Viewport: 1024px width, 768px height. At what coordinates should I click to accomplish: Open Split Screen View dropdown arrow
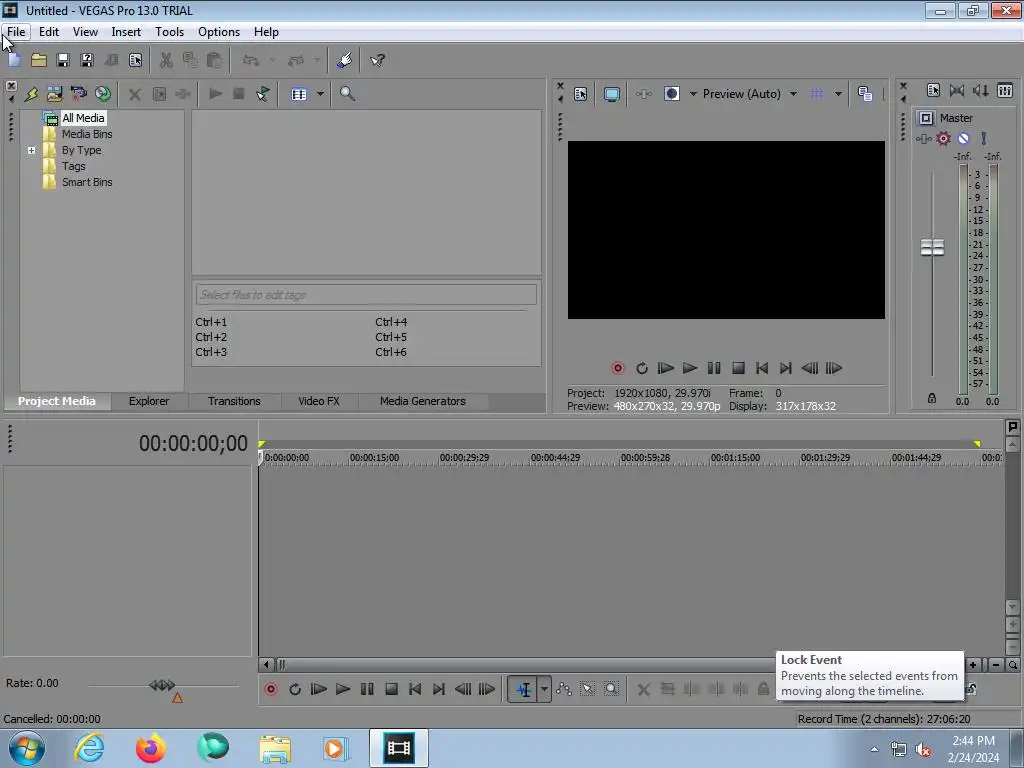coord(693,94)
